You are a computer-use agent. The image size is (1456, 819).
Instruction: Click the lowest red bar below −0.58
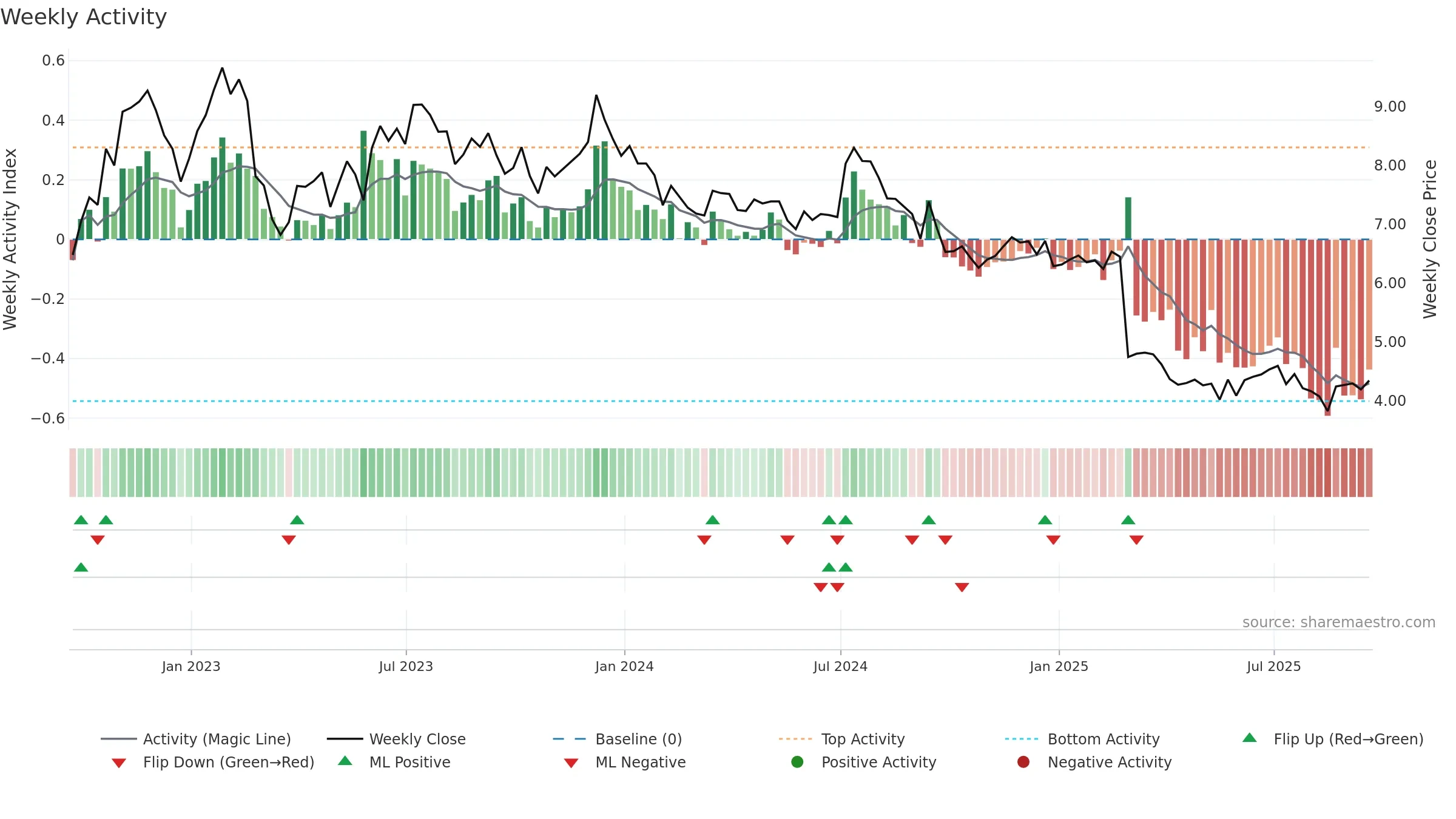click(x=1327, y=328)
